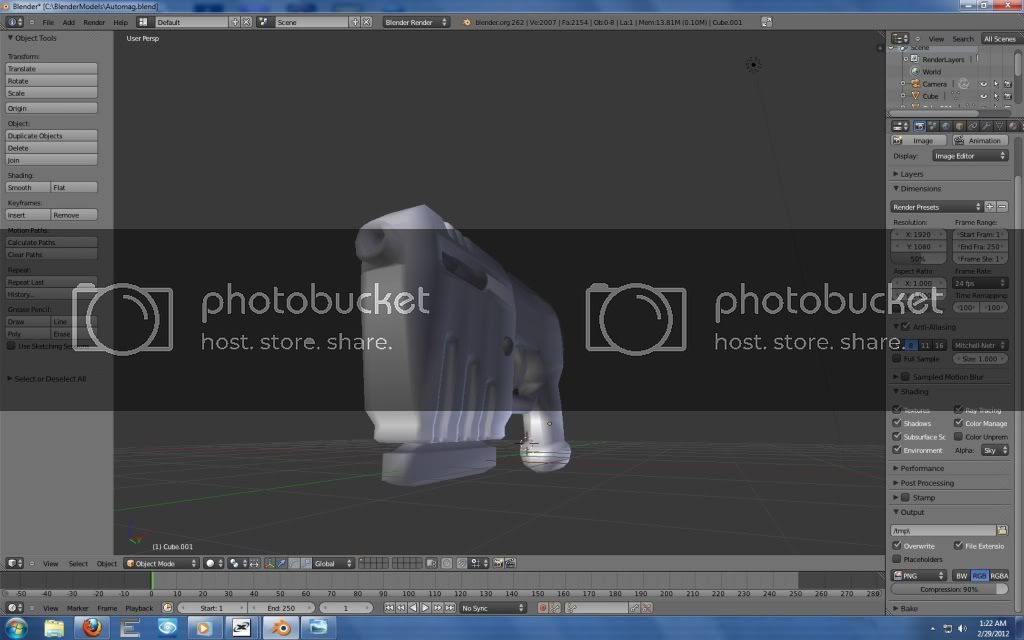Screen dimensions: 1024x640
Task: Open the Render menu in the top bar
Action: [x=94, y=22]
